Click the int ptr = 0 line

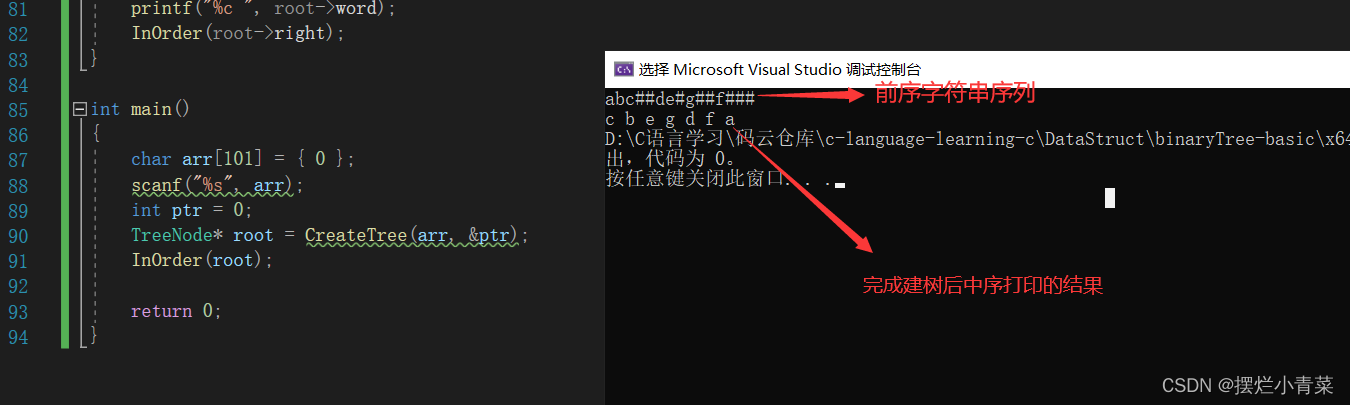(191, 210)
